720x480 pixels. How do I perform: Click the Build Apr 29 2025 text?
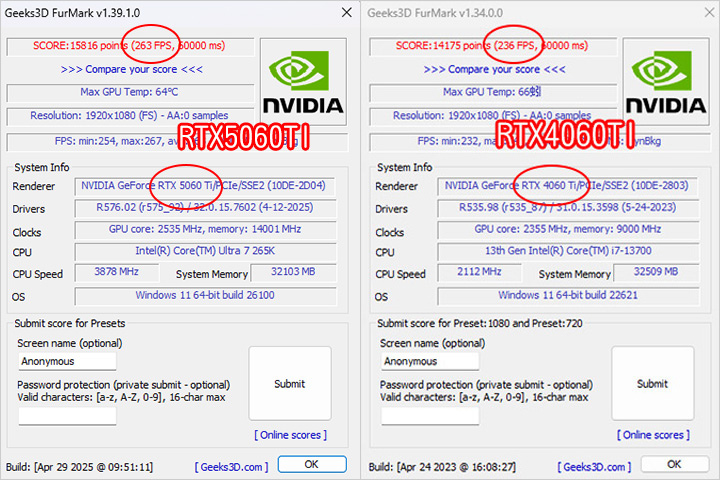pos(79,467)
